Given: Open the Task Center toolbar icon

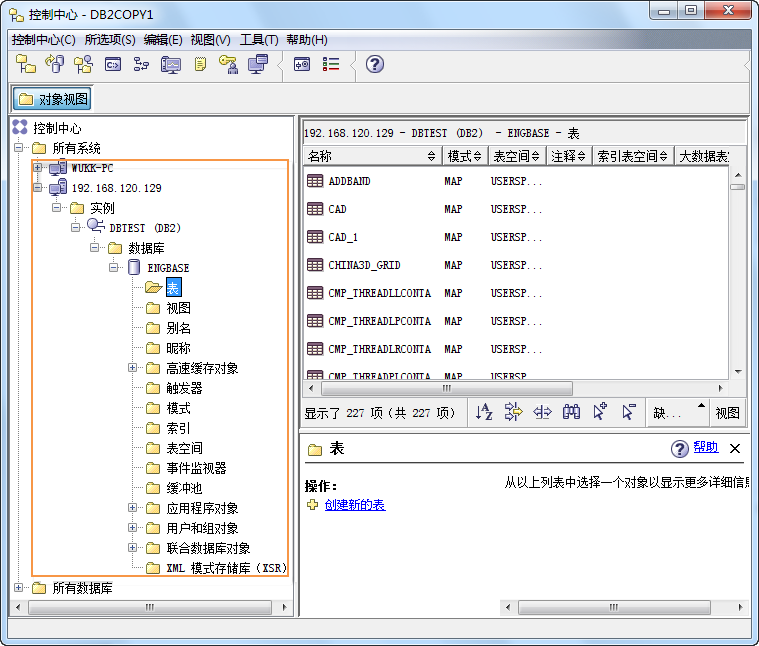Looking at the screenshot, I should coord(142,65).
